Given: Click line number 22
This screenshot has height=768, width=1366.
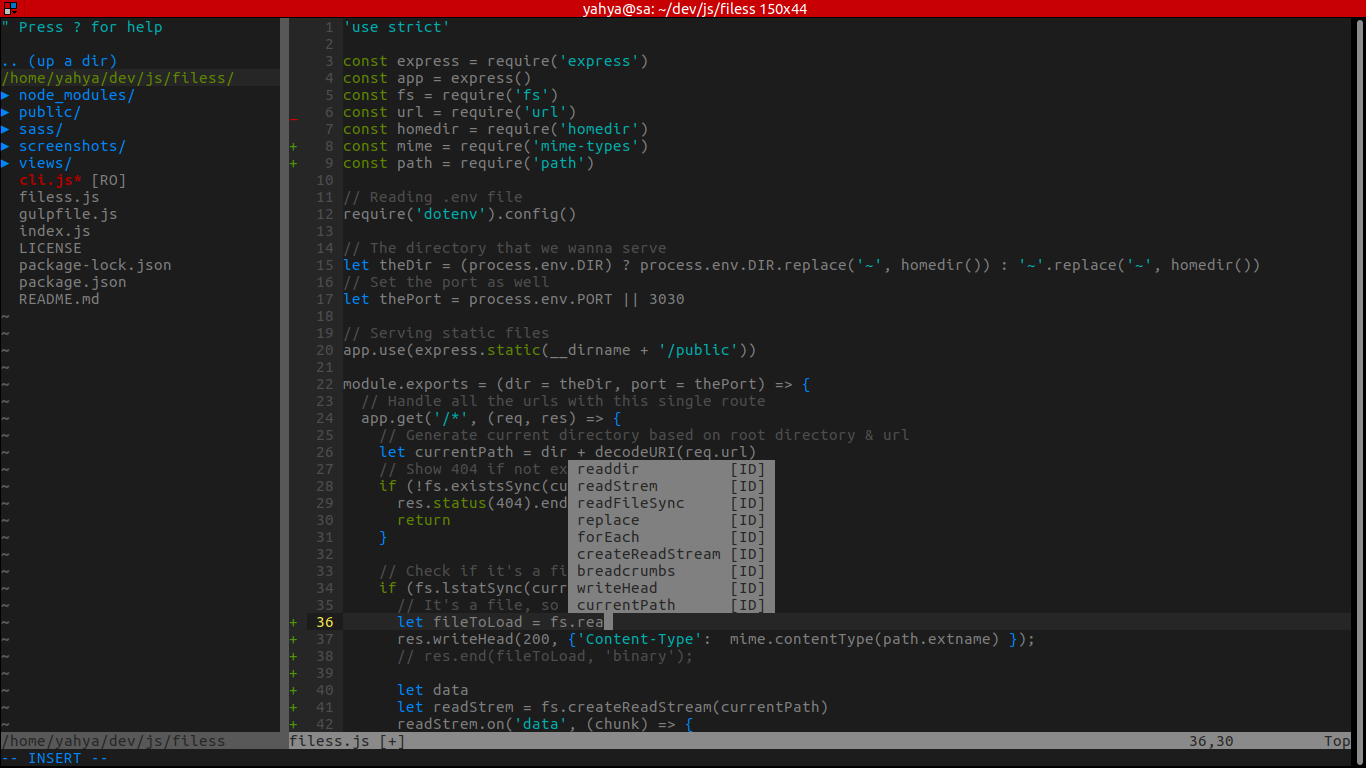Looking at the screenshot, I should pyautogui.click(x=324, y=384).
